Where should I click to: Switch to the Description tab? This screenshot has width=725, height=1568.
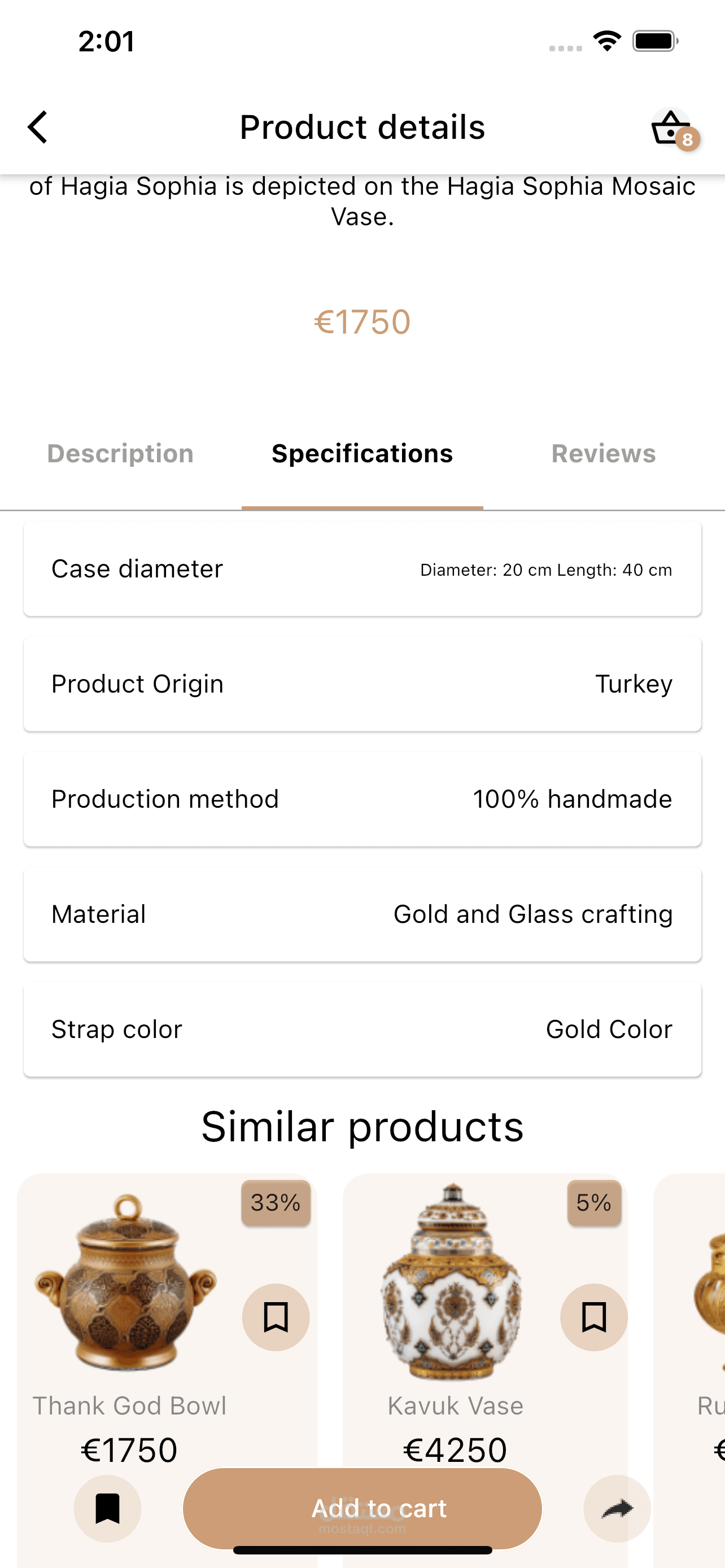120,454
